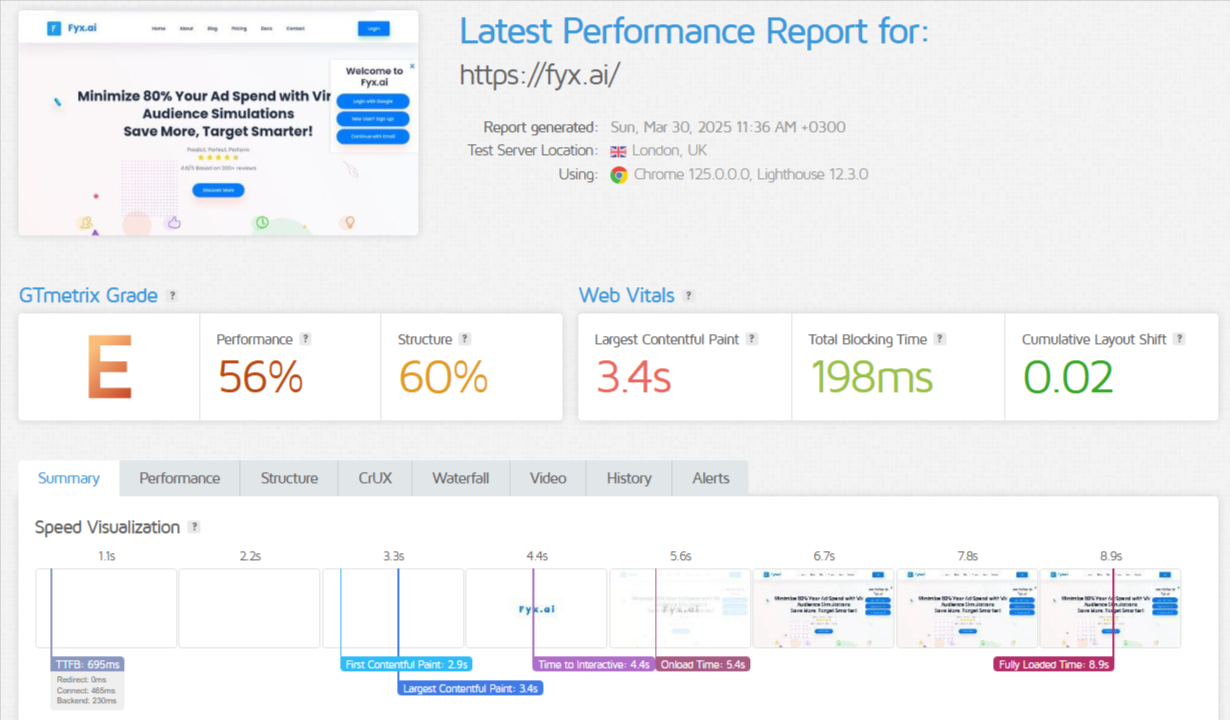Click the help icon next to GTmetrix Grade

pyautogui.click(x=172, y=295)
